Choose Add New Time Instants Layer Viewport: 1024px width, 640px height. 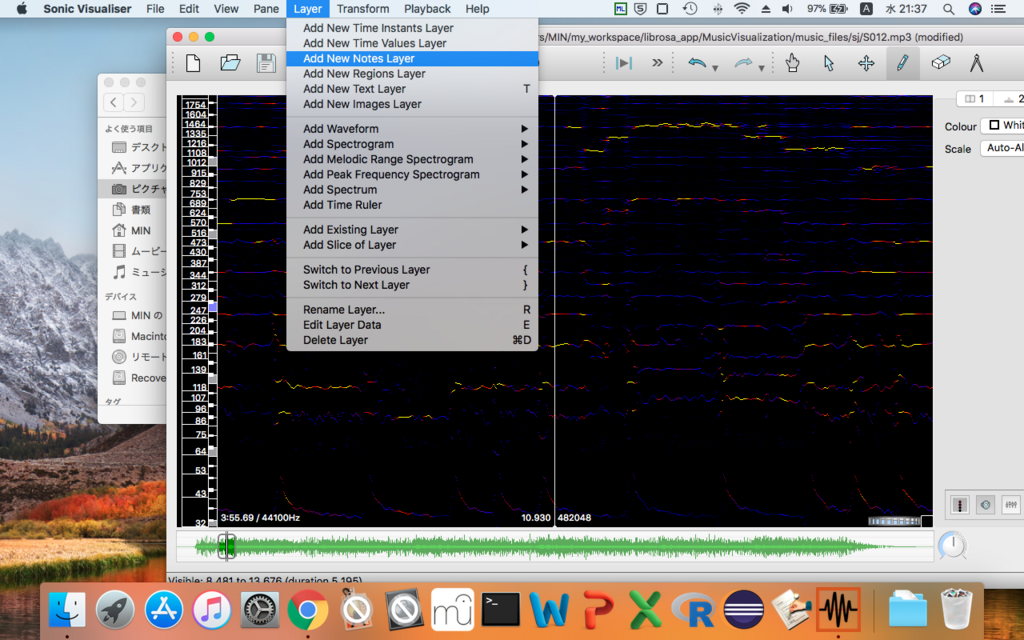[x=412, y=28]
